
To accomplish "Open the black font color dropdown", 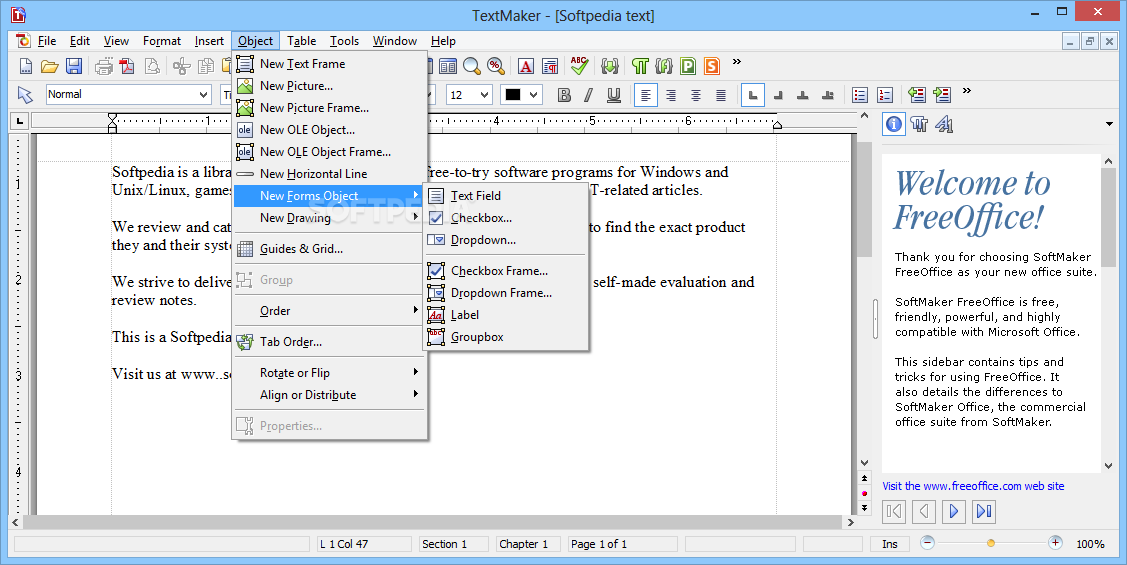I will (x=533, y=95).
